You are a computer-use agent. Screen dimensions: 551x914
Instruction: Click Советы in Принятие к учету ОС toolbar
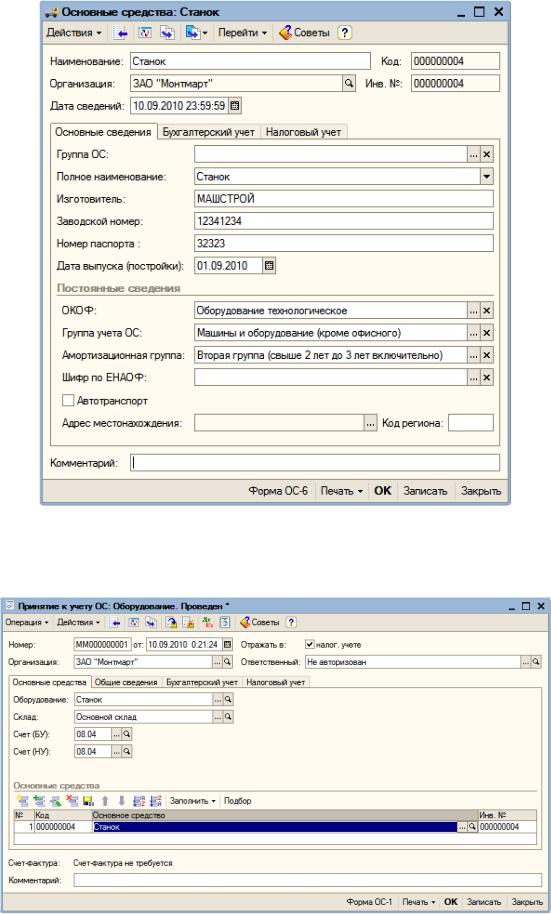pyautogui.click(x=261, y=623)
